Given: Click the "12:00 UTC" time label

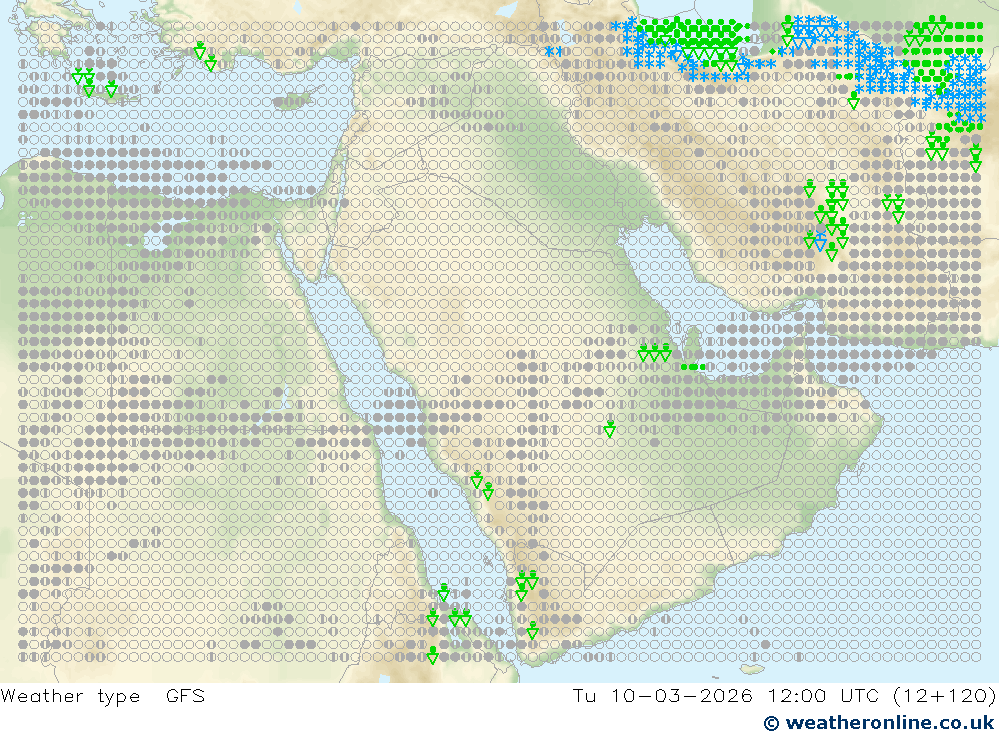Looking at the screenshot, I should pyautogui.click(x=823, y=695).
